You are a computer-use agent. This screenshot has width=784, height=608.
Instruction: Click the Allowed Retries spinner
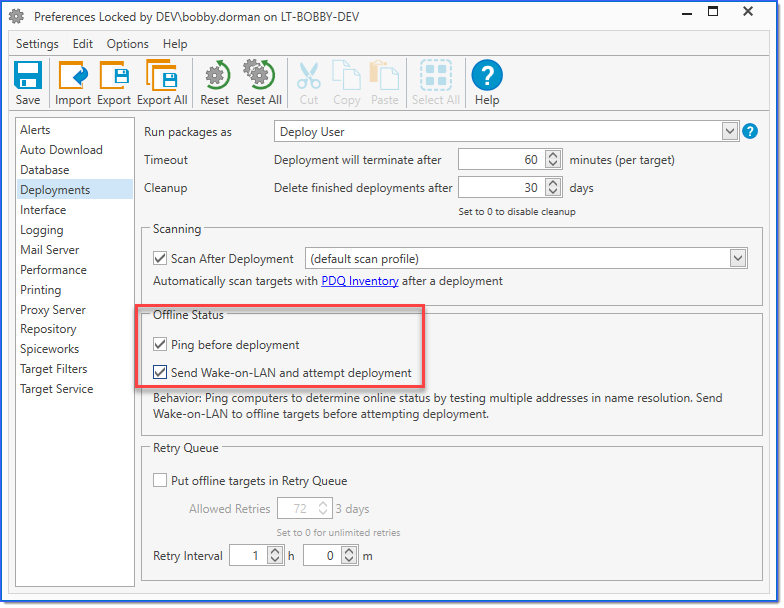point(323,508)
